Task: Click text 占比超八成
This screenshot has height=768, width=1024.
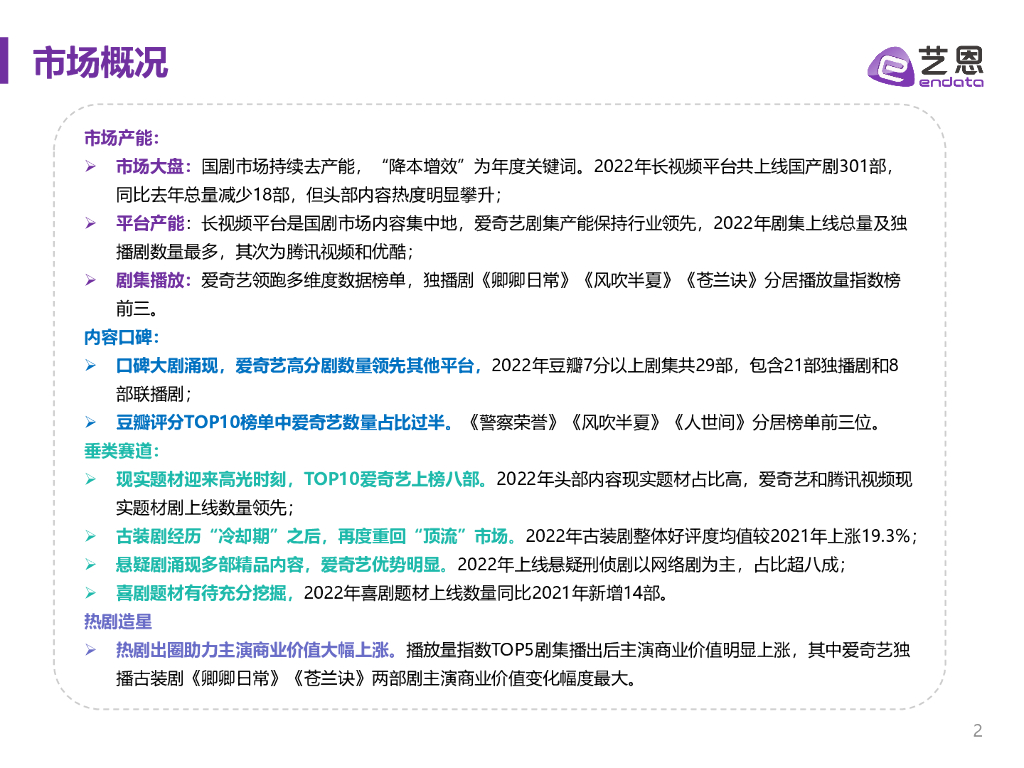Action: [795, 564]
